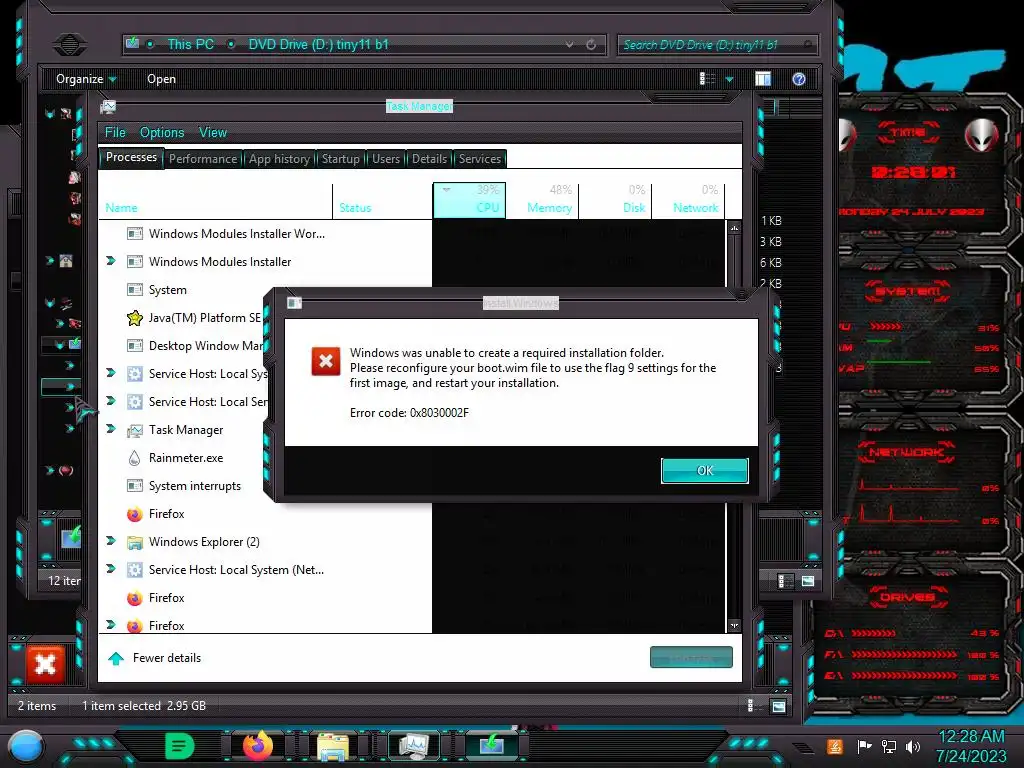Screen dimensions: 1024x768
Task: Click Open in the Explorer toolbar
Action: click(161, 79)
